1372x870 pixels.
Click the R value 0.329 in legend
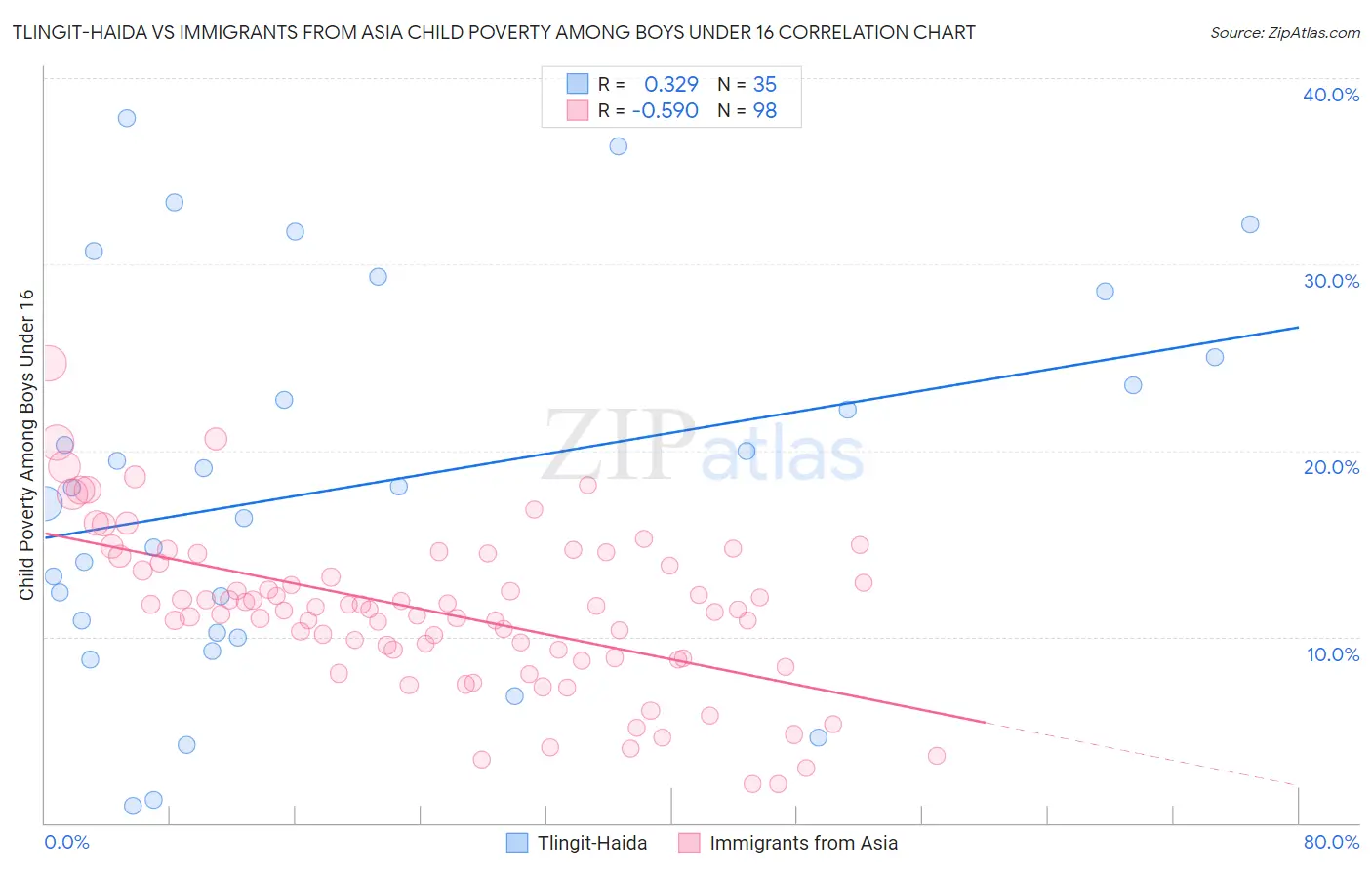coord(671,84)
